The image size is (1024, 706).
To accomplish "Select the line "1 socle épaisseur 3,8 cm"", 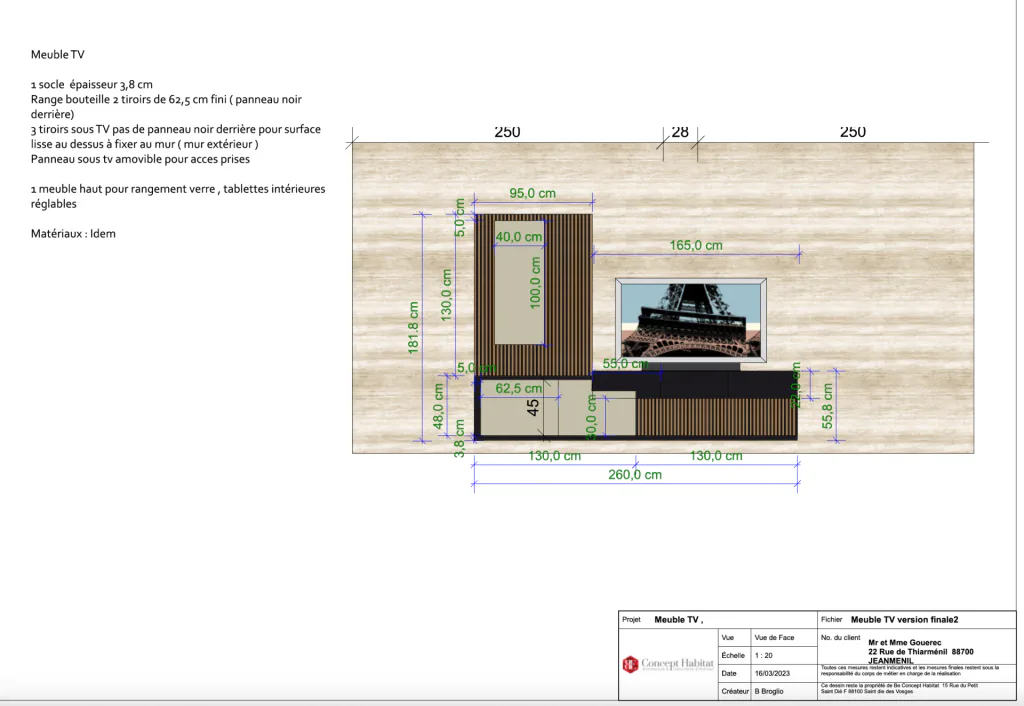I will [91, 84].
